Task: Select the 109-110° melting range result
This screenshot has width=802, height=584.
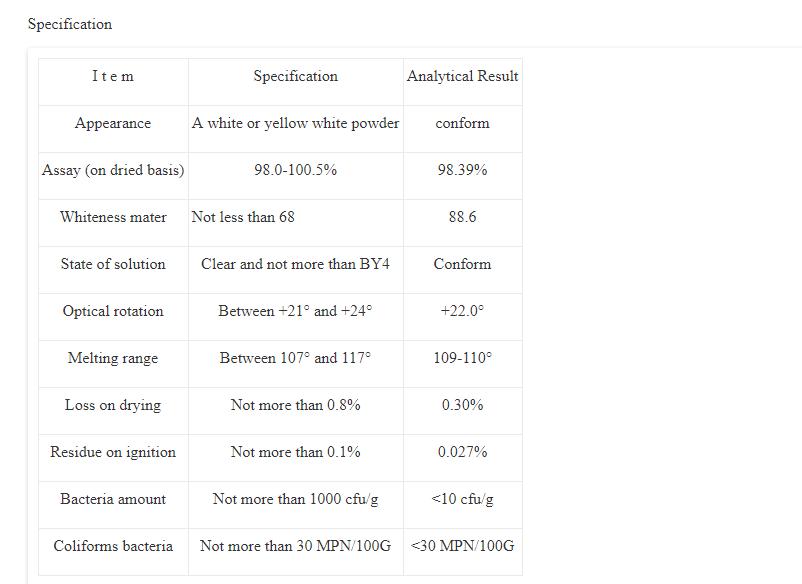Action: click(x=462, y=358)
